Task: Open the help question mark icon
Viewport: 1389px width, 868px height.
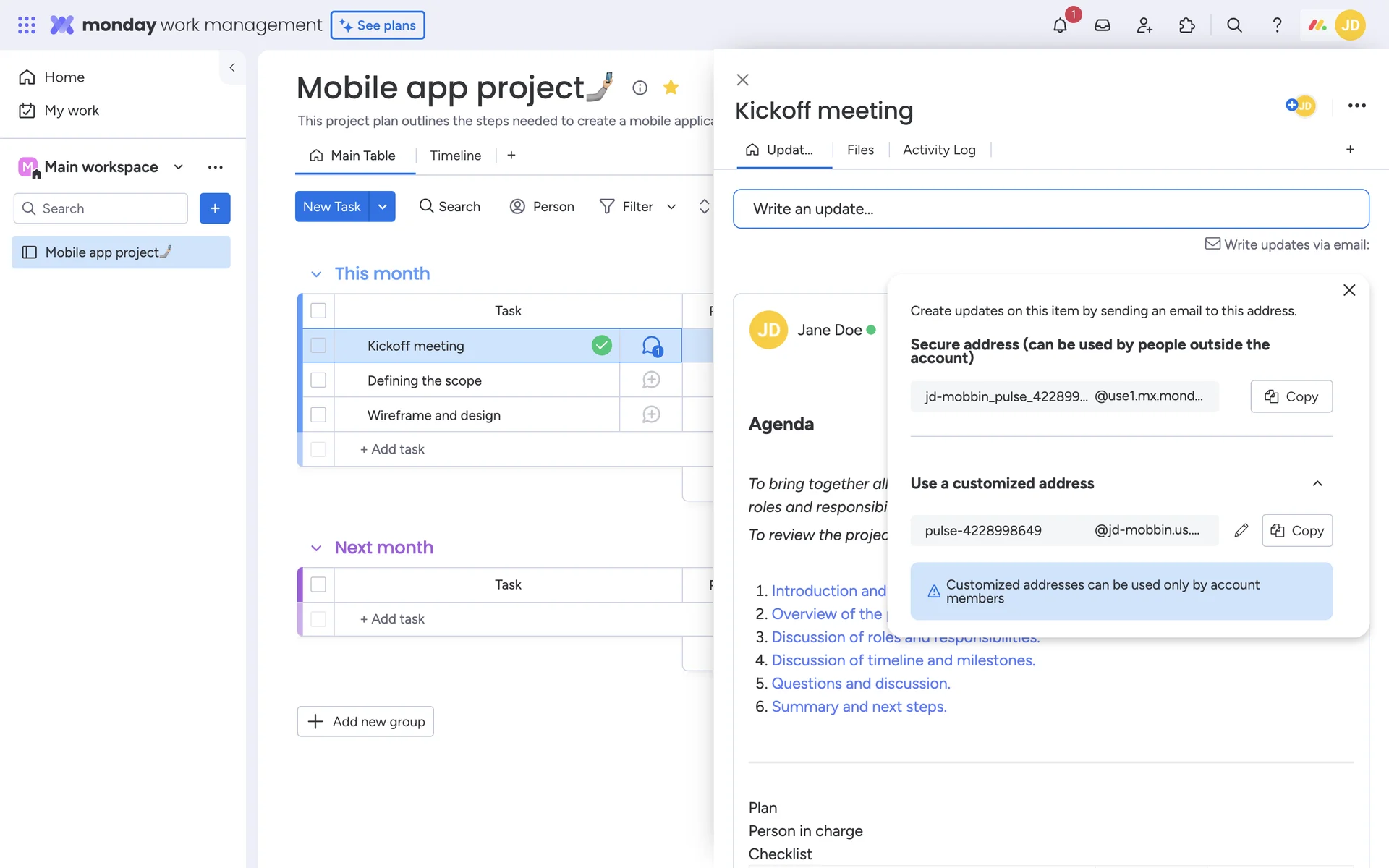Action: click(x=1277, y=25)
